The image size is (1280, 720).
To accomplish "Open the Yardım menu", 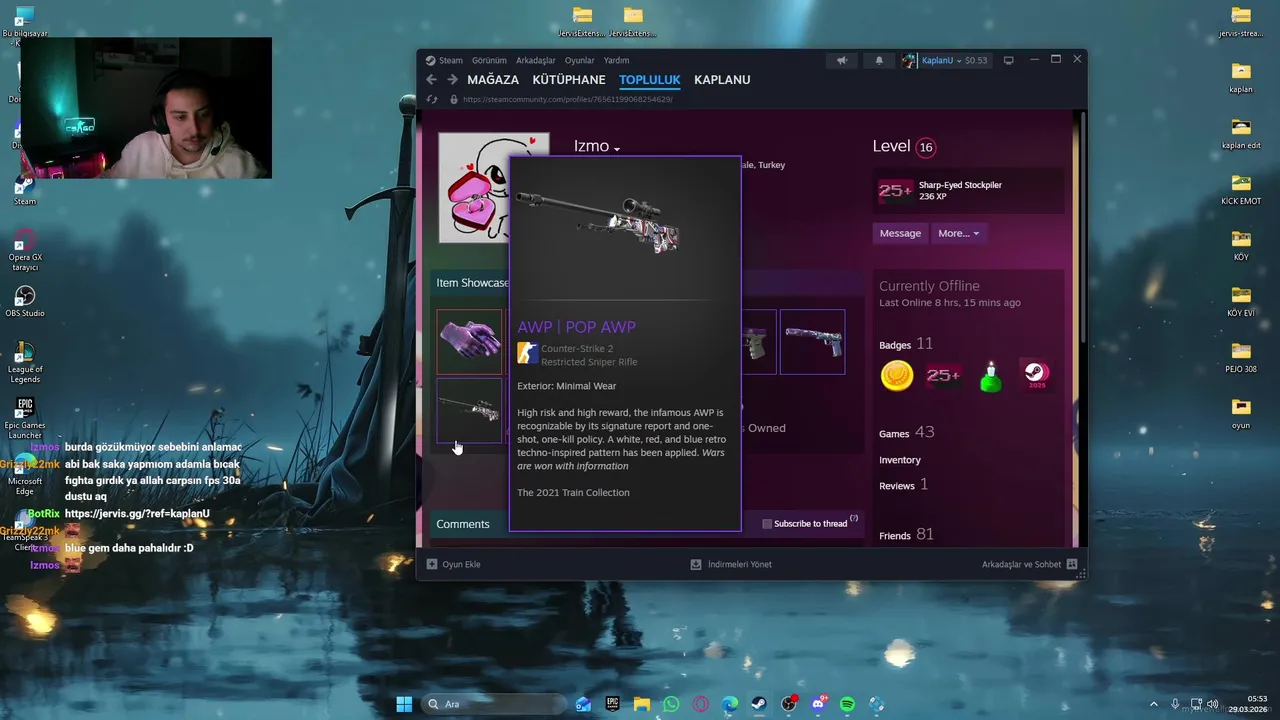I will click(x=616, y=60).
